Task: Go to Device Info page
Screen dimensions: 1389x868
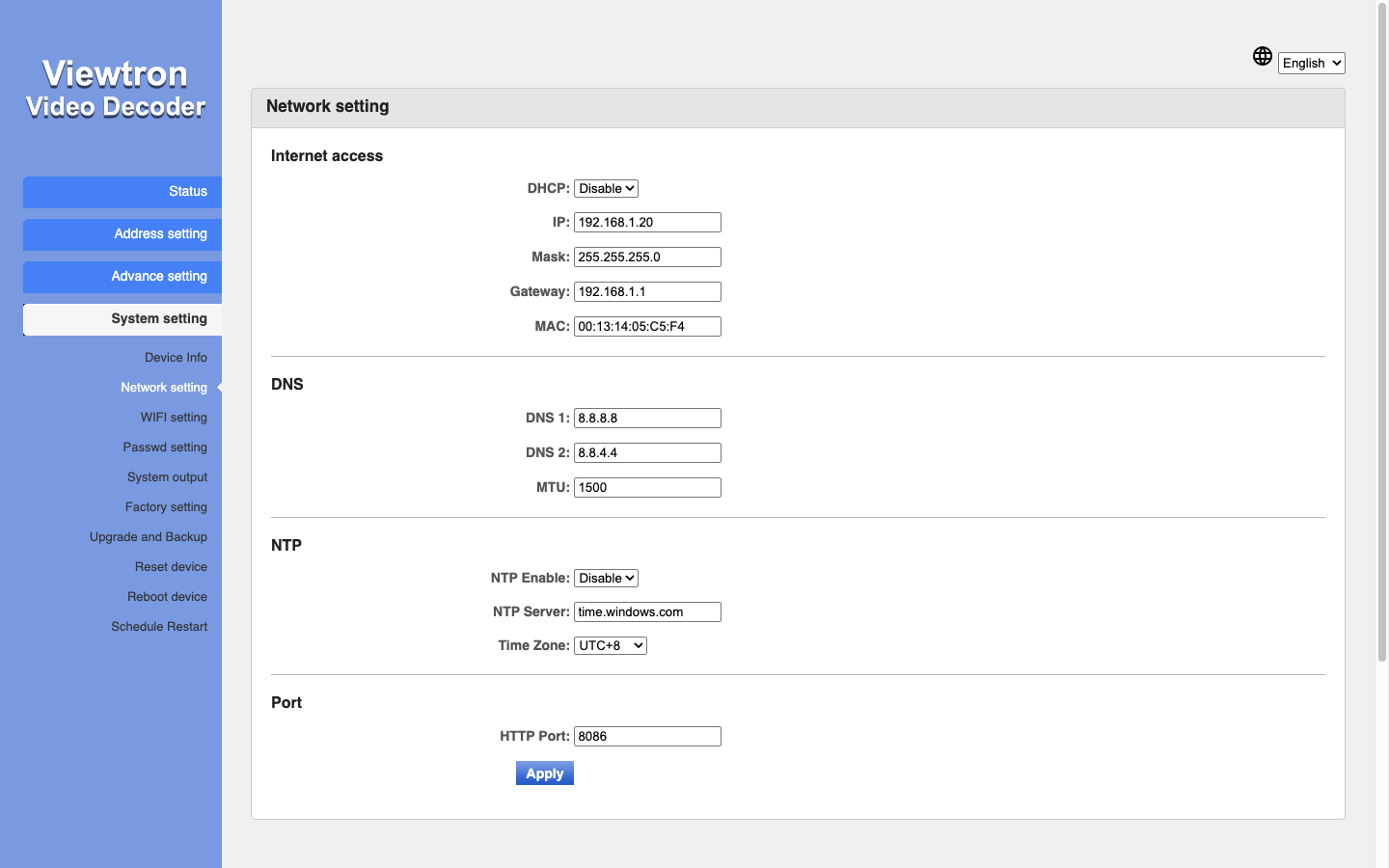Action: (x=176, y=357)
